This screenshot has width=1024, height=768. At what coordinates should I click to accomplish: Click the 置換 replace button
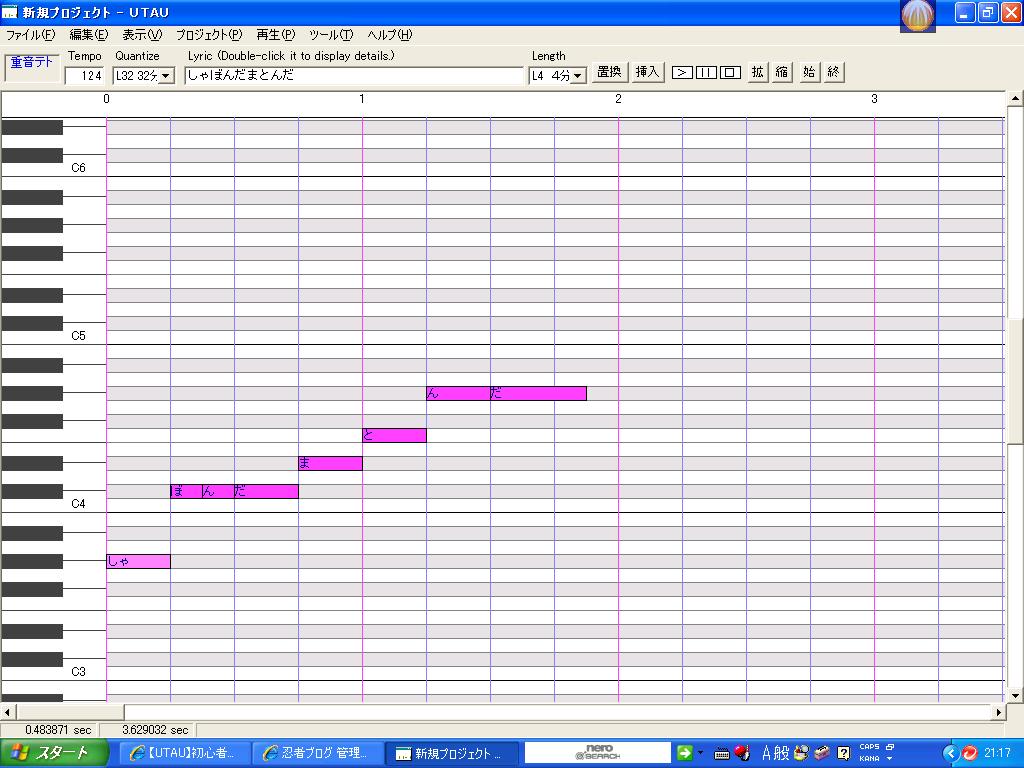[x=609, y=72]
